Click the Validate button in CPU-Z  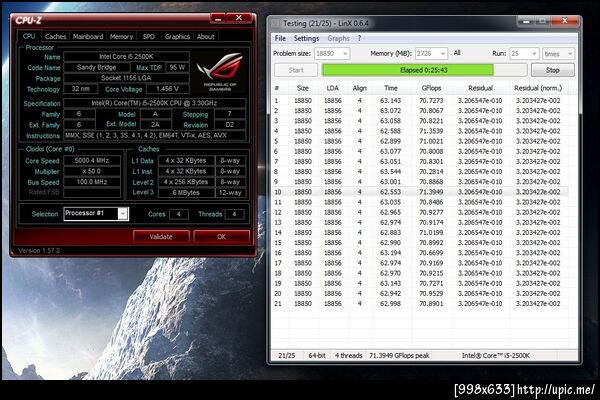pyautogui.click(x=161, y=237)
